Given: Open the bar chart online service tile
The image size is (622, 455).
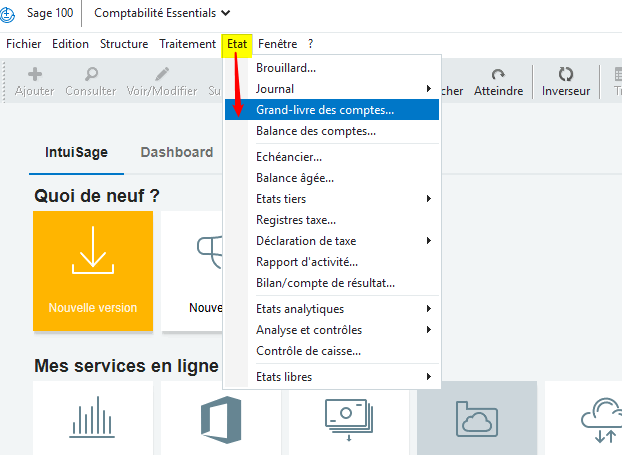Looking at the screenshot, I should 93,417.
